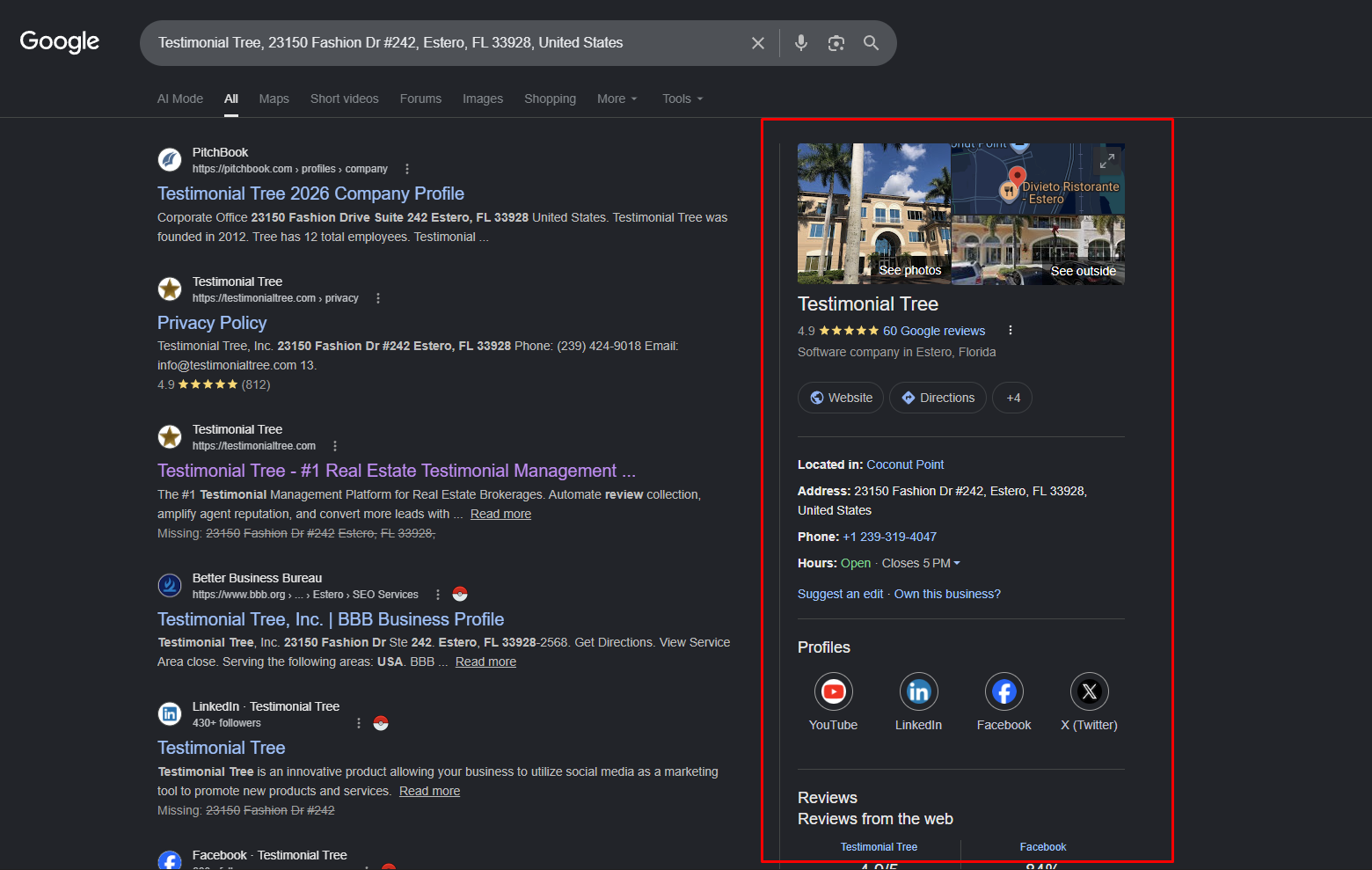Open more options for PitchBook result
Image resolution: width=1372 pixels, height=870 pixels.
(406, 169)
